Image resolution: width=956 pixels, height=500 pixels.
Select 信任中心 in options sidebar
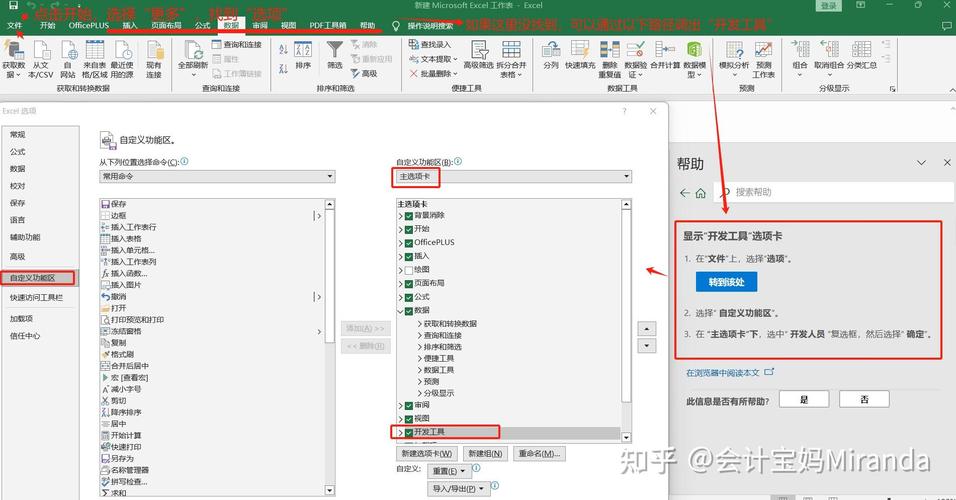tap(25, 336)
